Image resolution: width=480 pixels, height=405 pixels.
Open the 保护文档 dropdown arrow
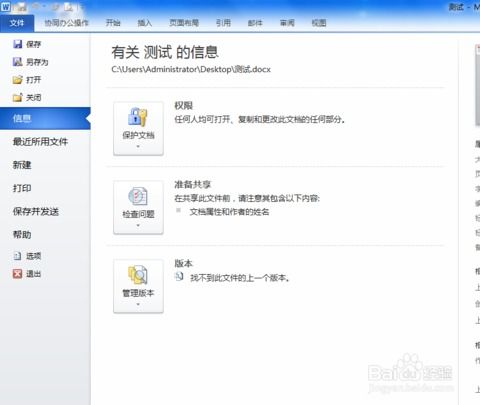(138, 146)
